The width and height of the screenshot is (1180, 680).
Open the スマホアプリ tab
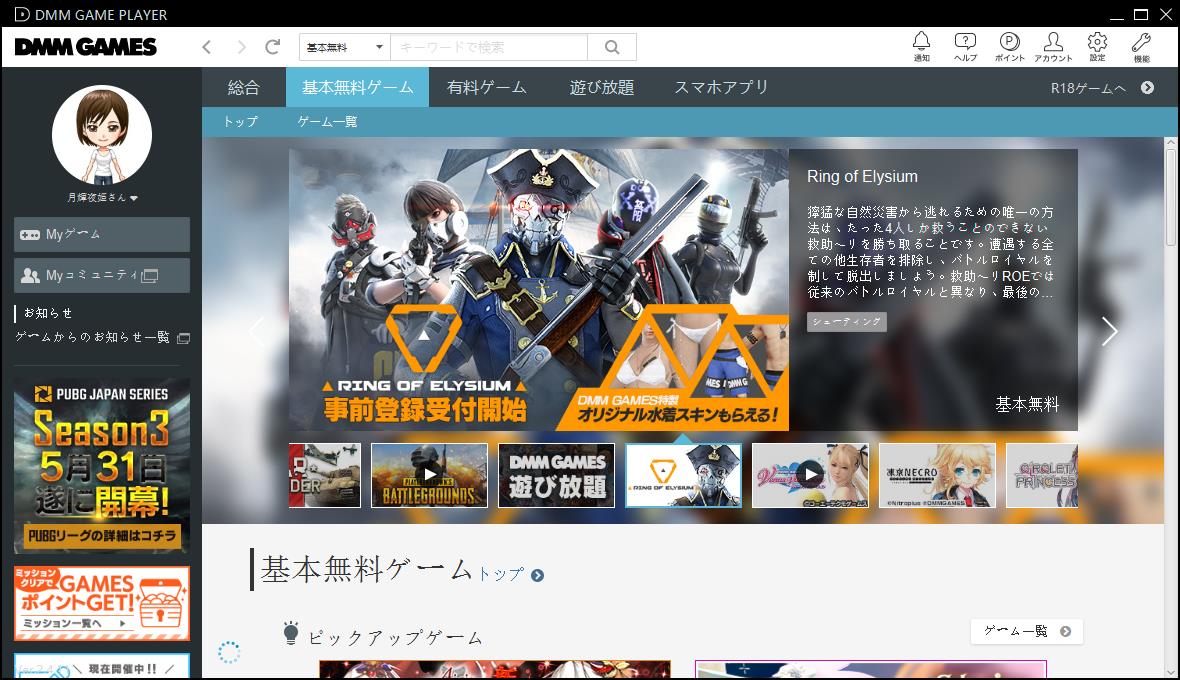click(721, 87)
